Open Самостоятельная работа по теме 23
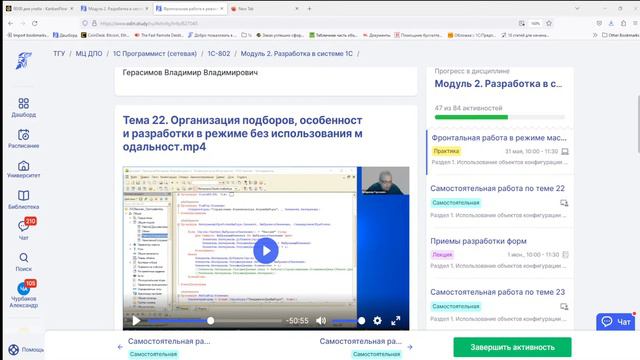The image size is (640, 360). pos(498,292)
